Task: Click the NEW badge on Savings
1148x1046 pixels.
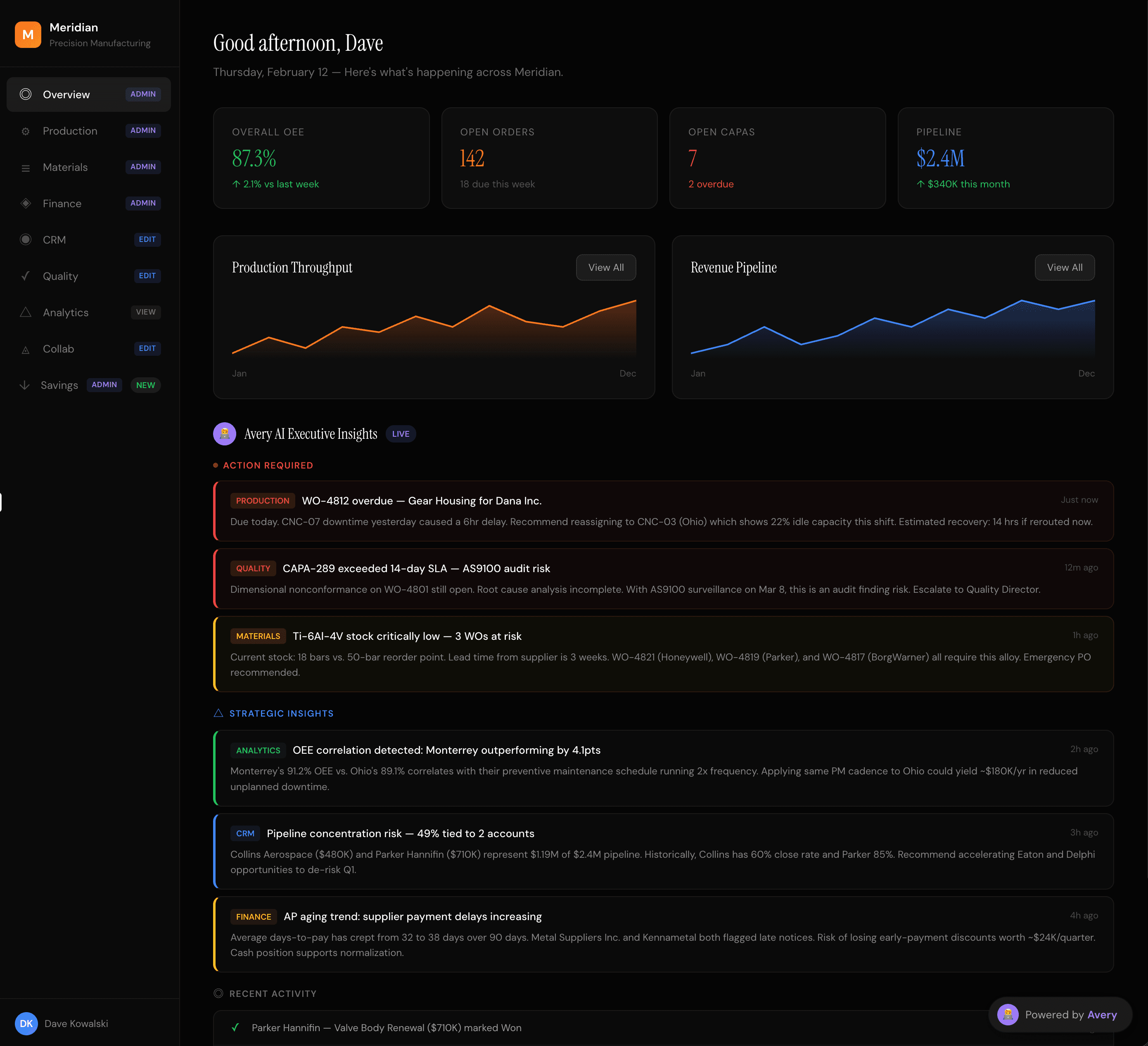Action: [145, 385]
